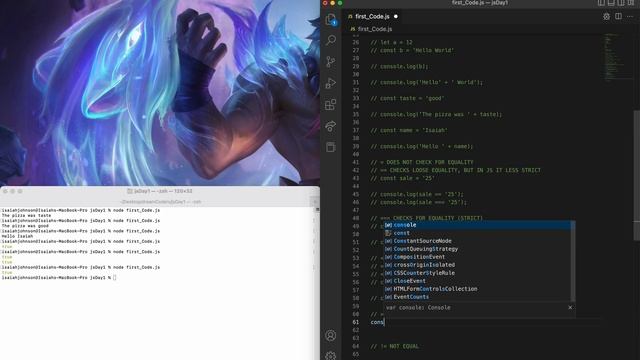The image size is (640, 360).
Task: Click '// == CHECKS LOOSE EQUALITY' comment line
Action: tap(456, 170)
